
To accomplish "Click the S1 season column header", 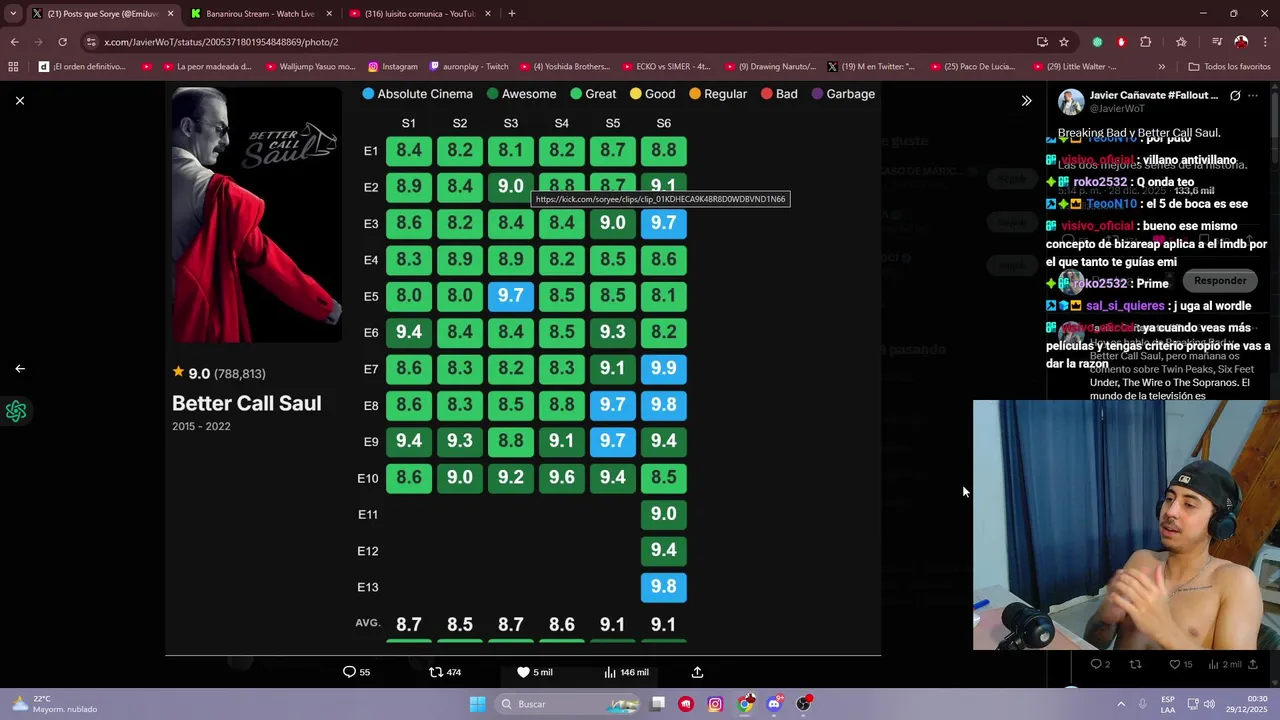I will (x=409, y=123).
